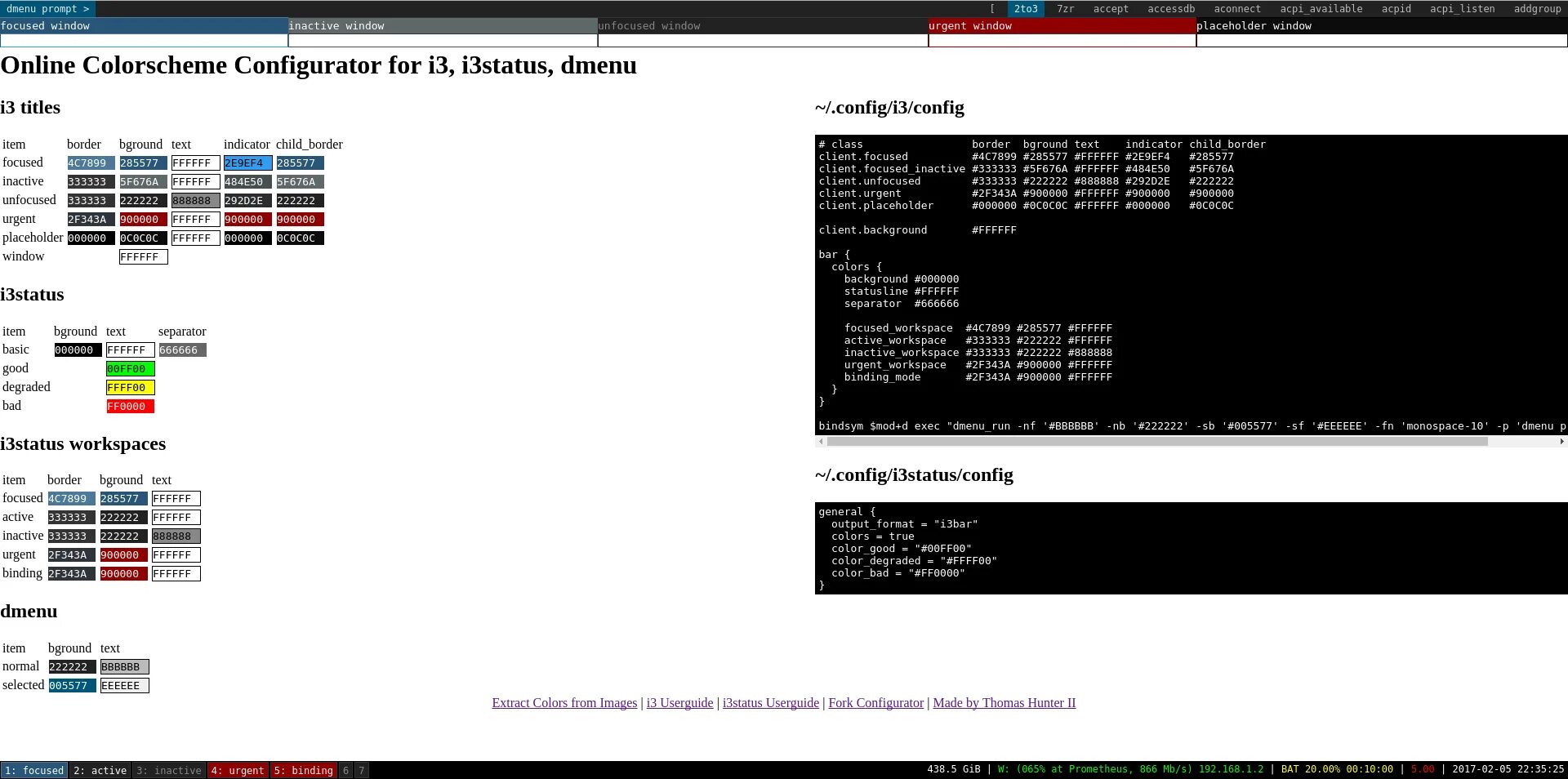Pick the inactive bground swatch 5F676A
The width and height of the screenshot is (1568, 779).
tap(143, 182)
